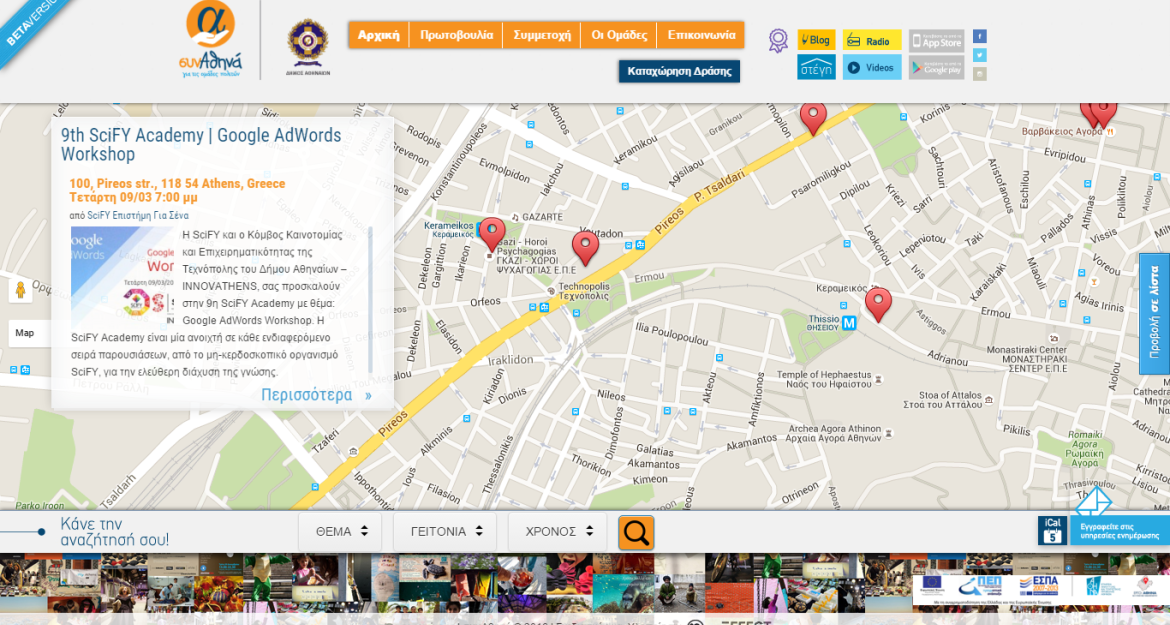The height and width of the screenshot is (625, 1170).
Task: Click the Καταχώρηση Δράσης button
Action: pos(679,71)
